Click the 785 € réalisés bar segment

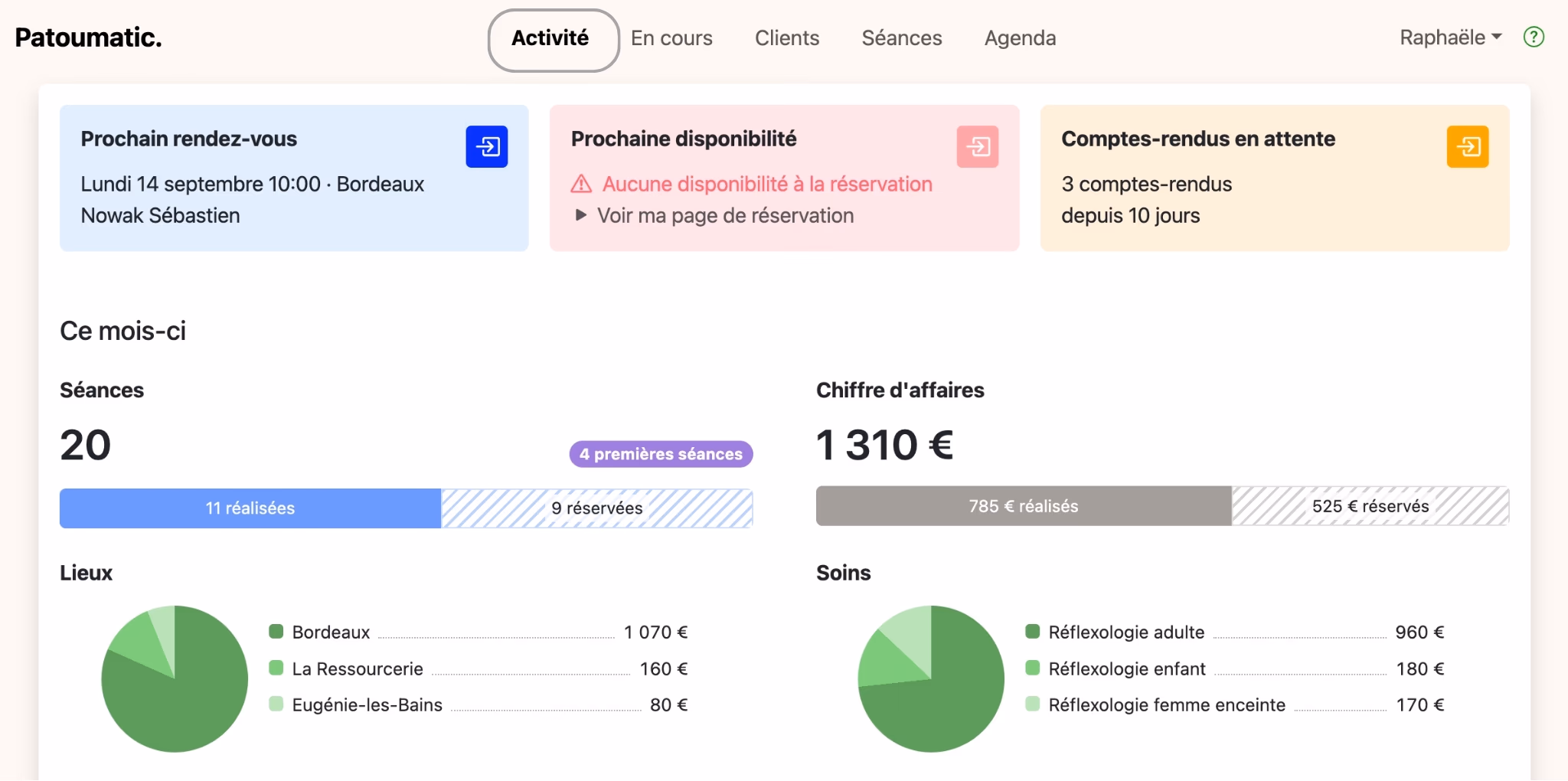coord(1024,506)
